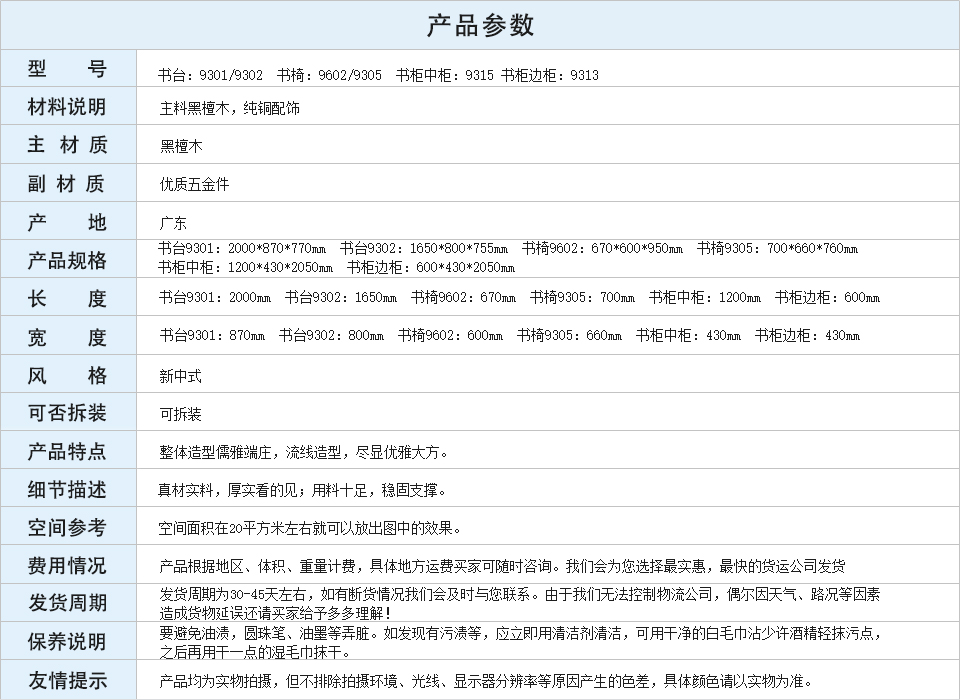Click the 细节描述 row label
960x700 pixels.
pos(67,489)
